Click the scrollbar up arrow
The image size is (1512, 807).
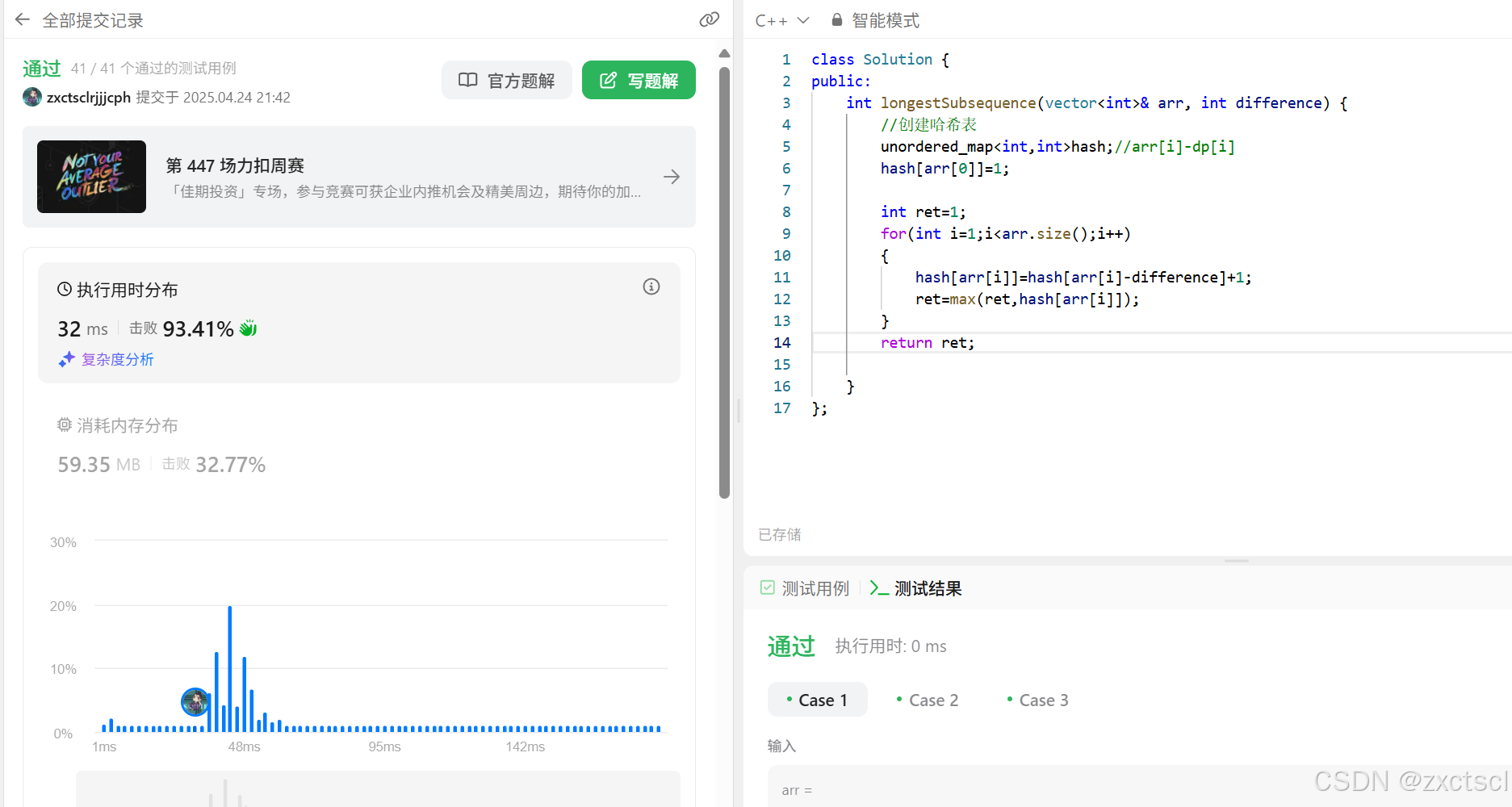coord(724,53)
